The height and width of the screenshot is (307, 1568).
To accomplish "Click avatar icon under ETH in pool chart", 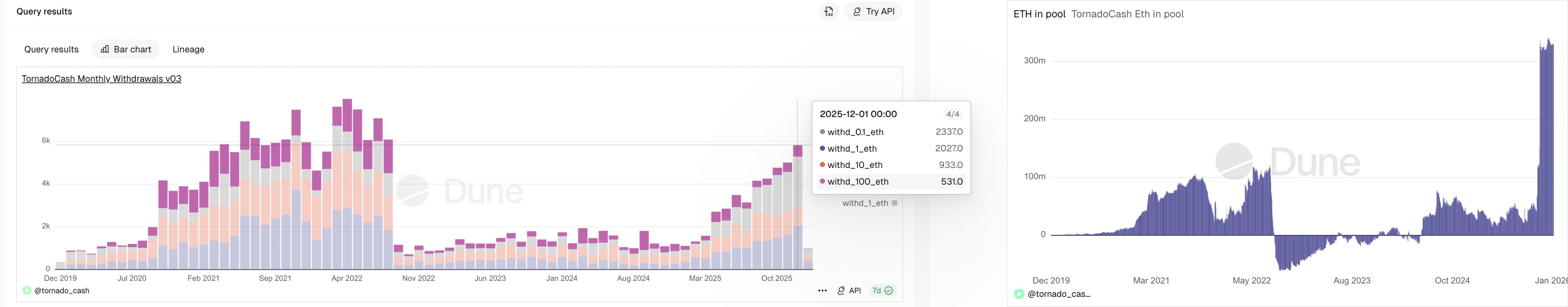I will 1019,294.
